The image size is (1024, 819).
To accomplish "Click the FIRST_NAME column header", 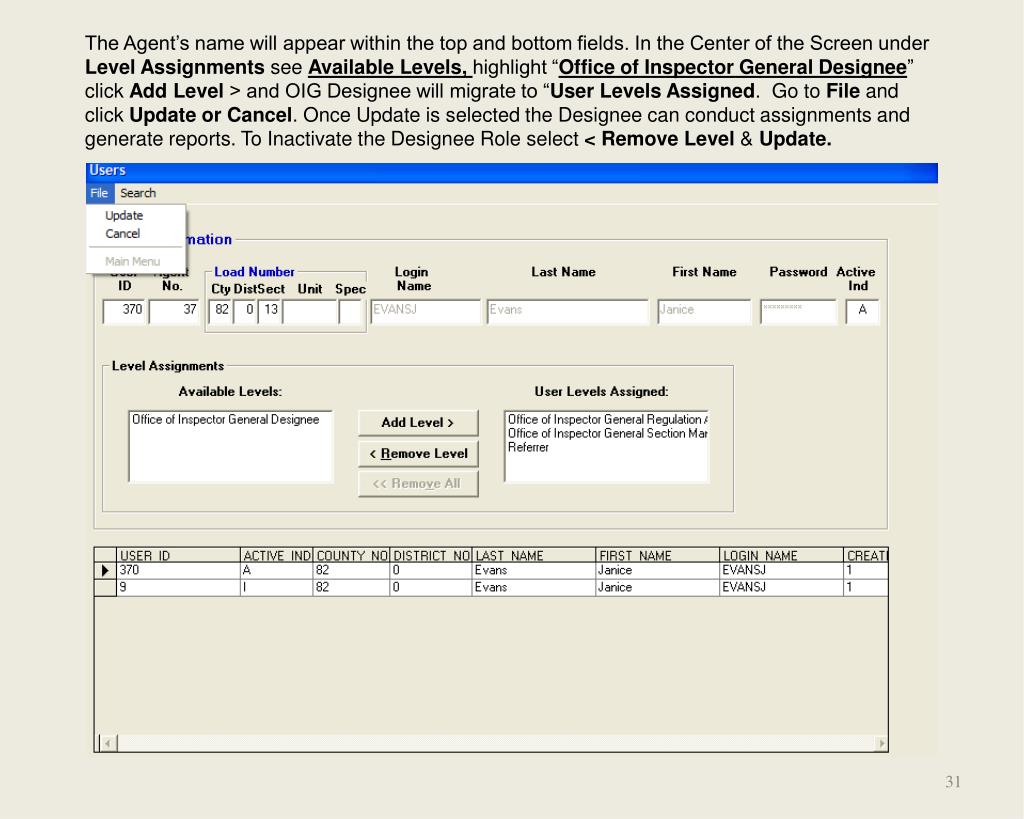I will [658, 555].
